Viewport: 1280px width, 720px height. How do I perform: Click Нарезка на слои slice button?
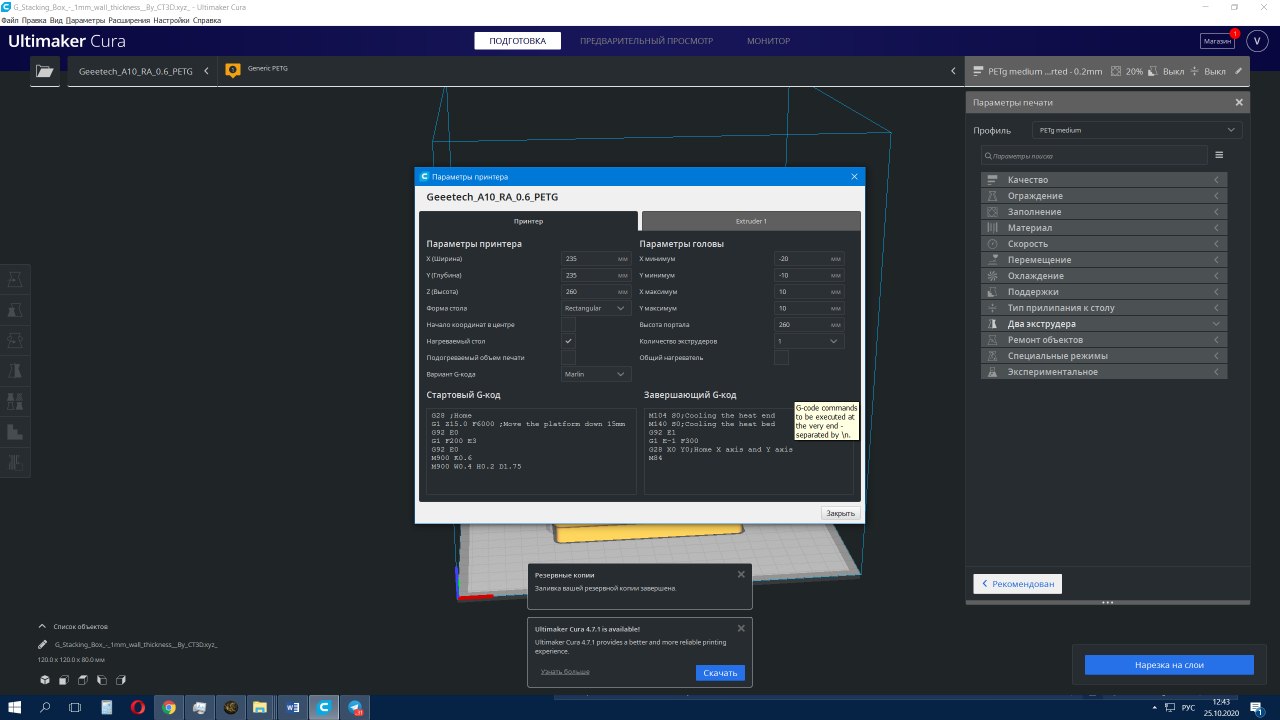(1169, 665)
